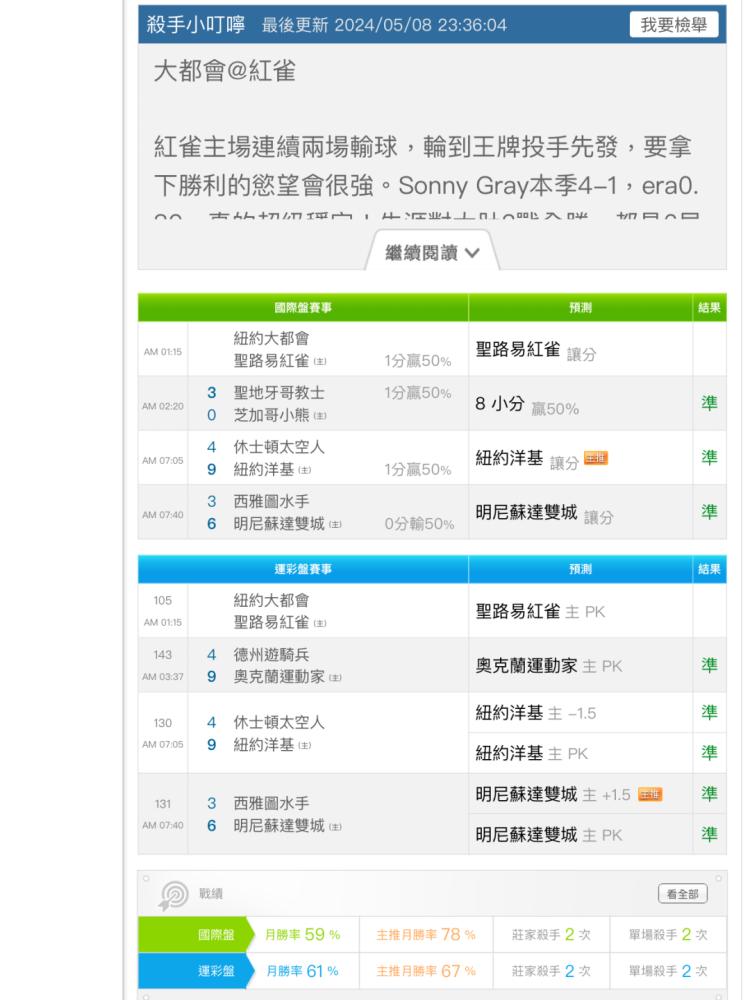Open 看全部 in the 戰績 panel

pos(682,893)
